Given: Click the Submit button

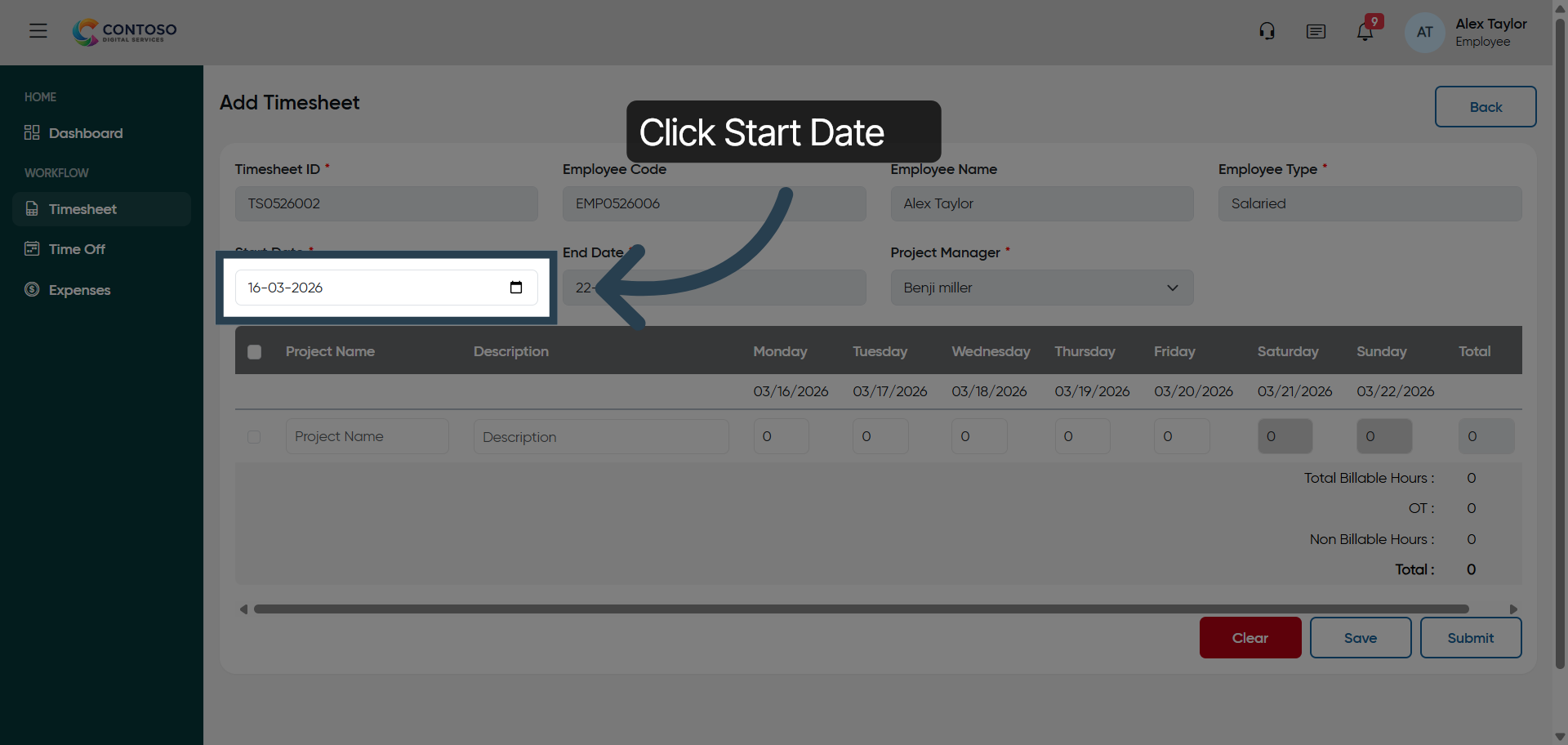Looking at the screenshot, I should 1470,638.
